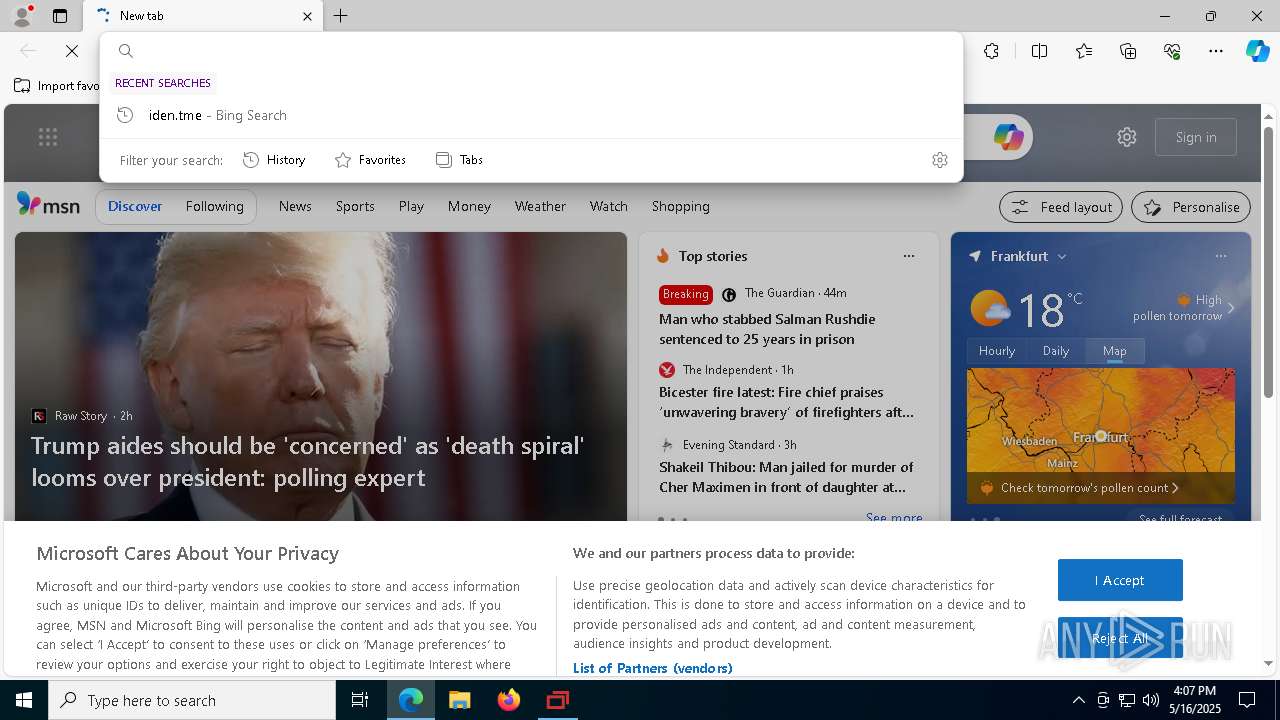Show hidden system tray icons
This screenshot has width=1280, height=720.
tap(1078, 700)
